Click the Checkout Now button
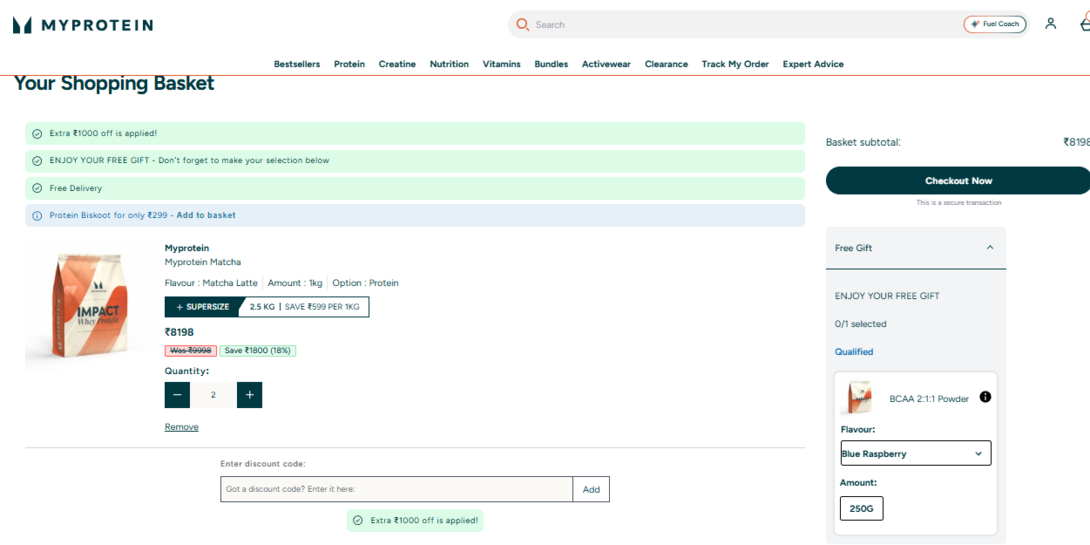1090x545 pixels. pyautogui.click(x=958, y=181)
